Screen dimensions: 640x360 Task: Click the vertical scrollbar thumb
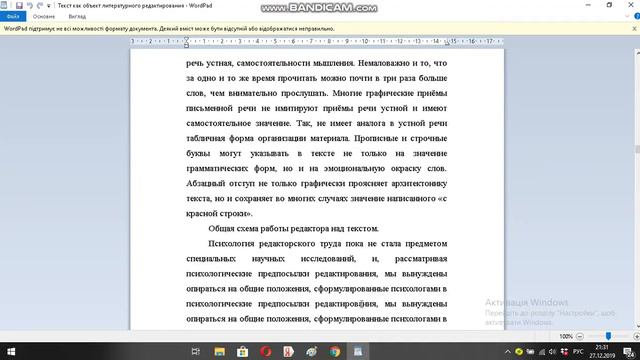click(x=637, y=149)
